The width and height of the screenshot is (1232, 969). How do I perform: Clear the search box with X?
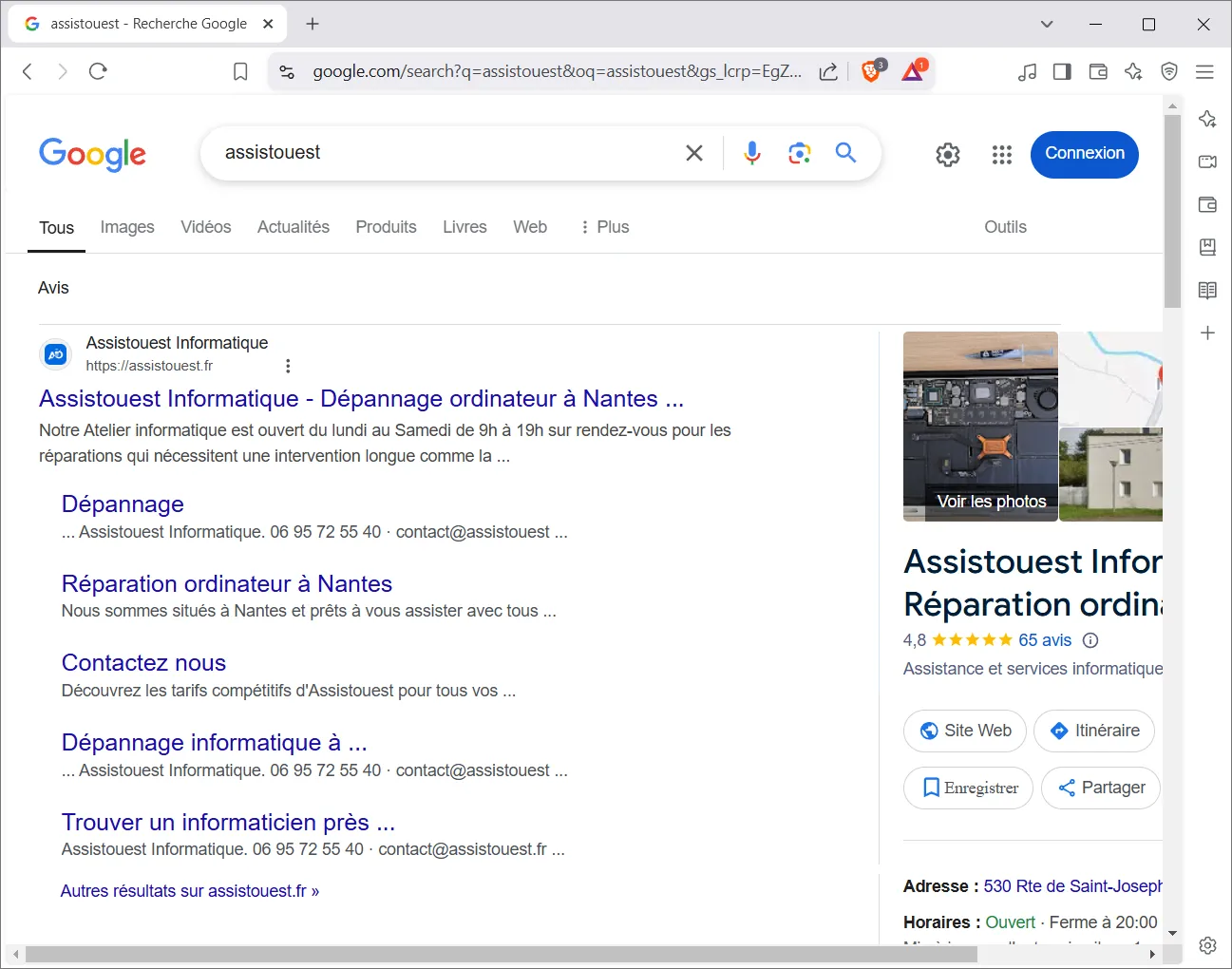pos(694,153)
